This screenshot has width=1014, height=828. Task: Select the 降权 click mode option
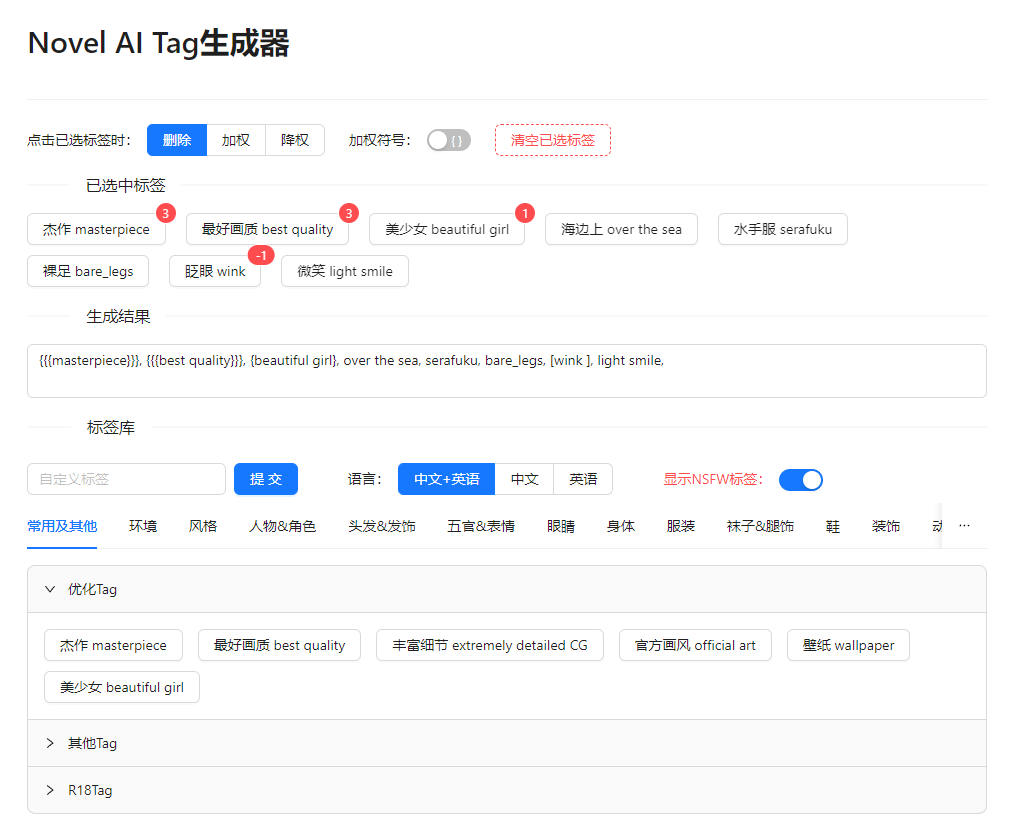(x=295, y=140)
